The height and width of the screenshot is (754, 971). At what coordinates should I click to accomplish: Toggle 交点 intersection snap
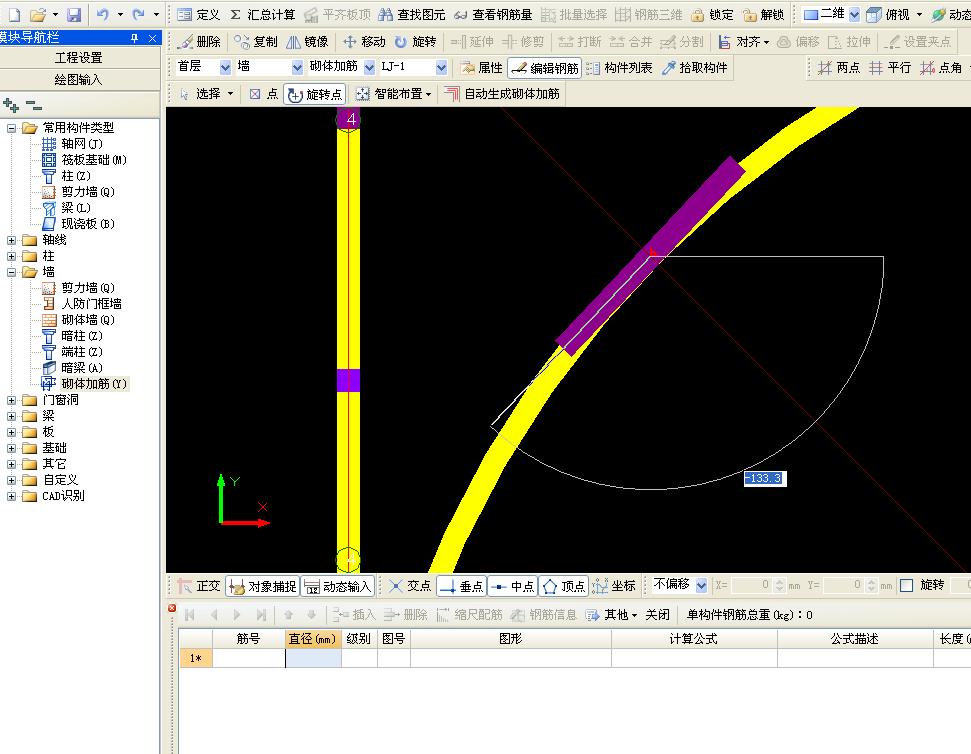pyautogui.click(x=410, y=586)
